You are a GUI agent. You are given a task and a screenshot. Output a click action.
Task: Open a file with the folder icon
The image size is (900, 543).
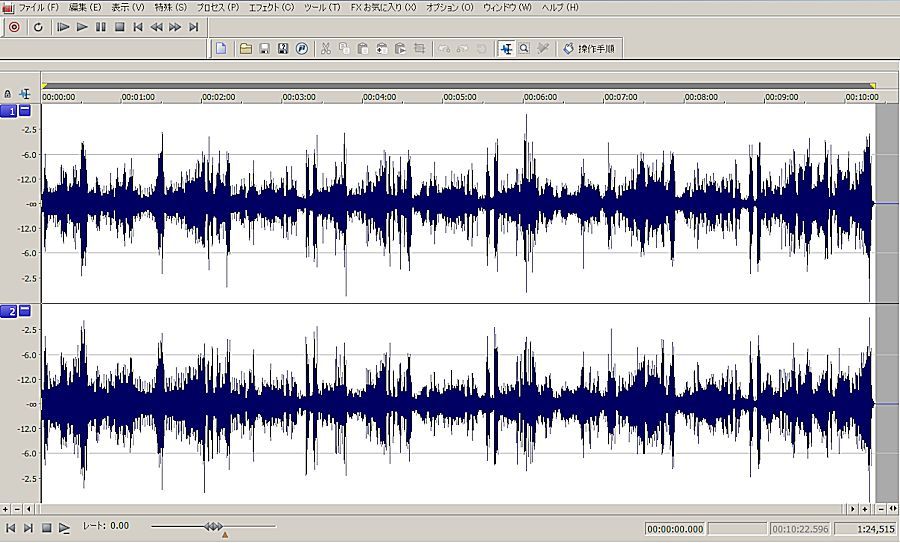(246, 49)
